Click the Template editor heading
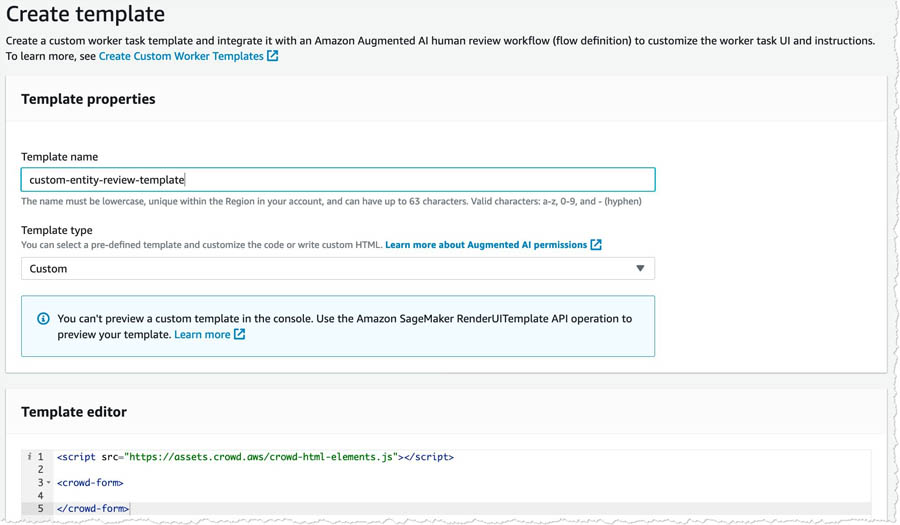Image resolution: width=900 pixels, height=525 pixels. 74,412
